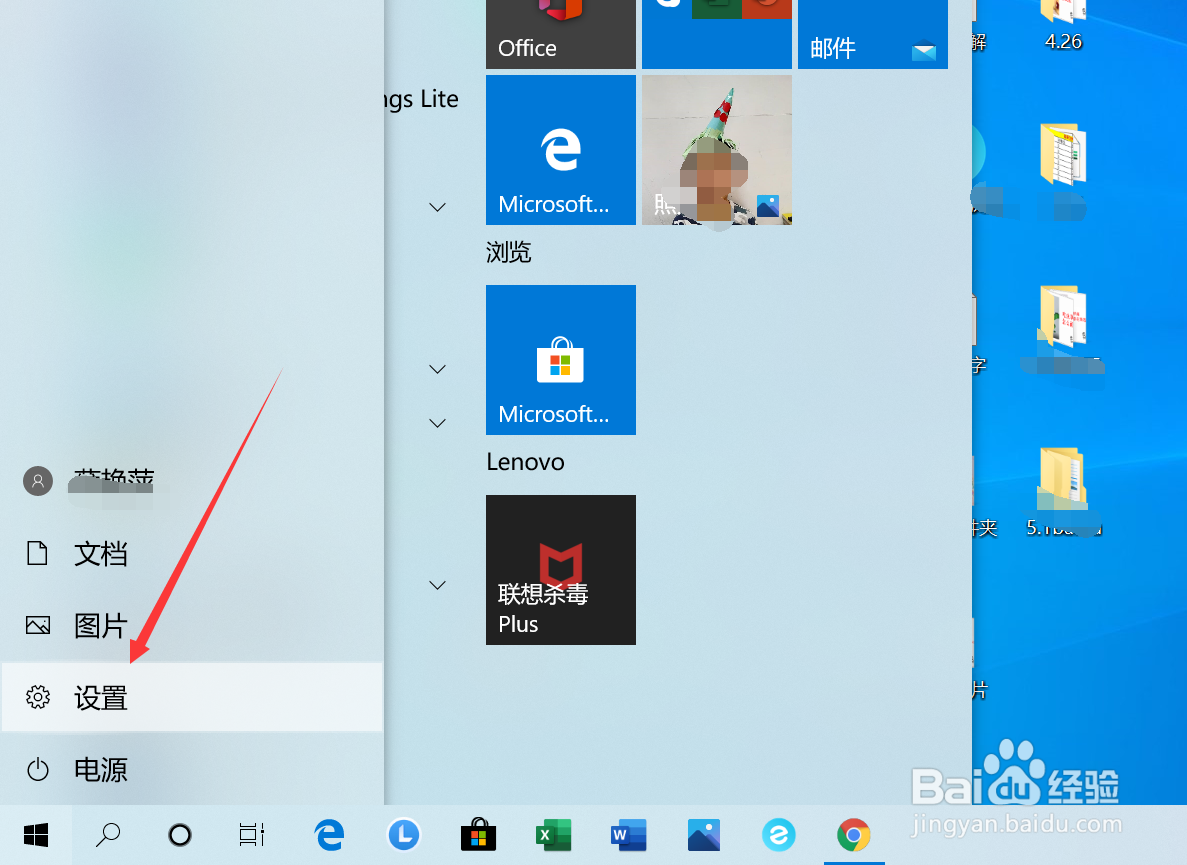Open the Power (电源) menu
The width and height of the screenshot is (1187, 865).
tap(192, 770)
